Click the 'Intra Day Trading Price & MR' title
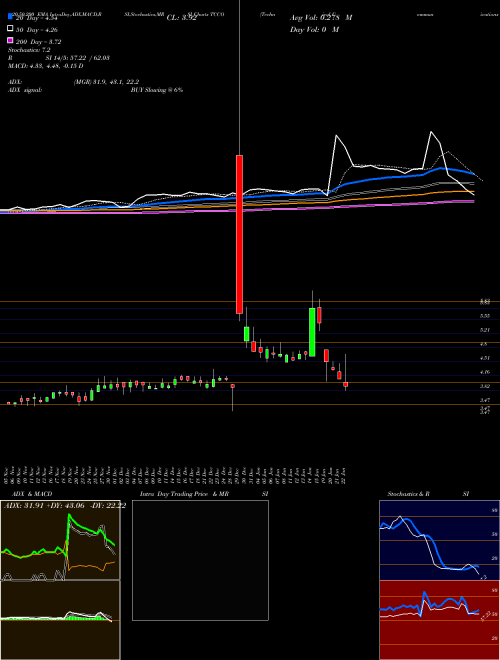The height and width of the screenshot is (660, 500). point(184,494)
